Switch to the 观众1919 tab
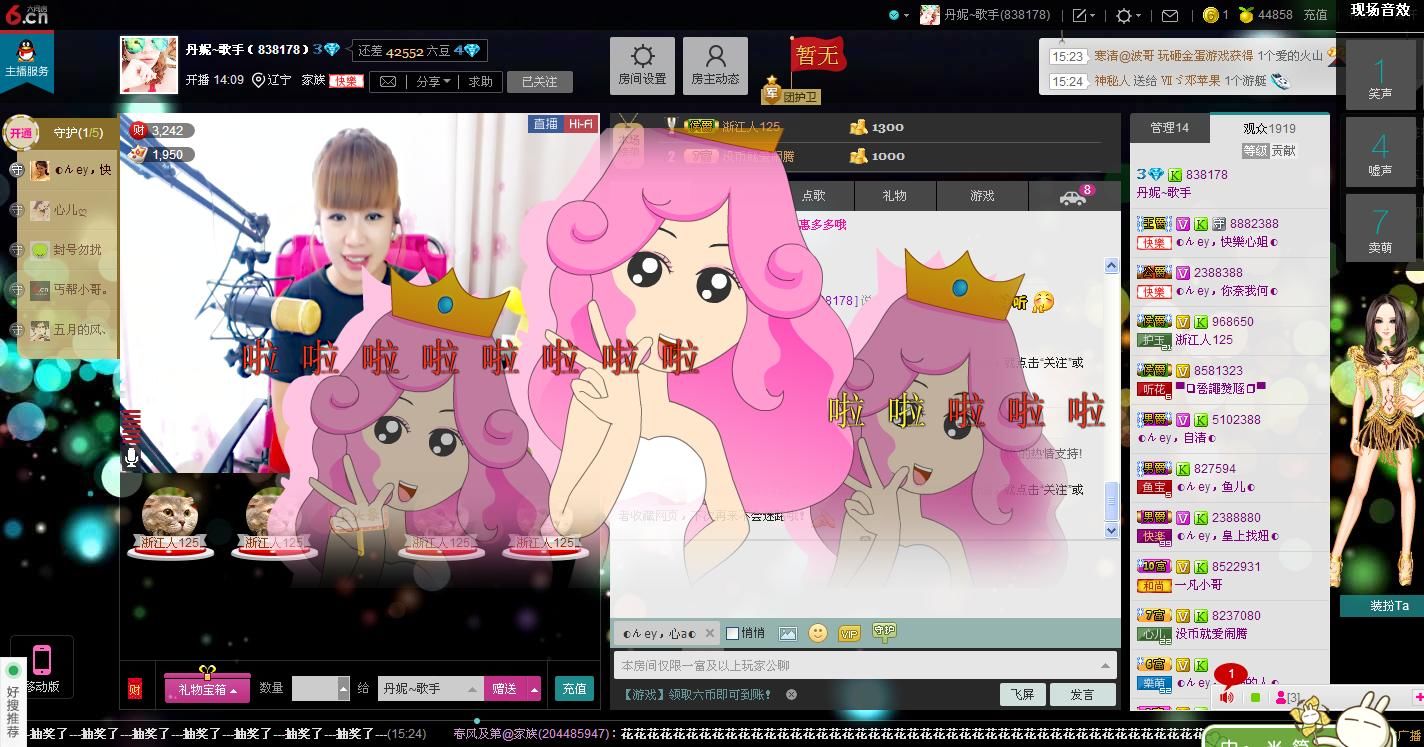The height and width of the screenshot is (747, 1424). click(1269, 128)
